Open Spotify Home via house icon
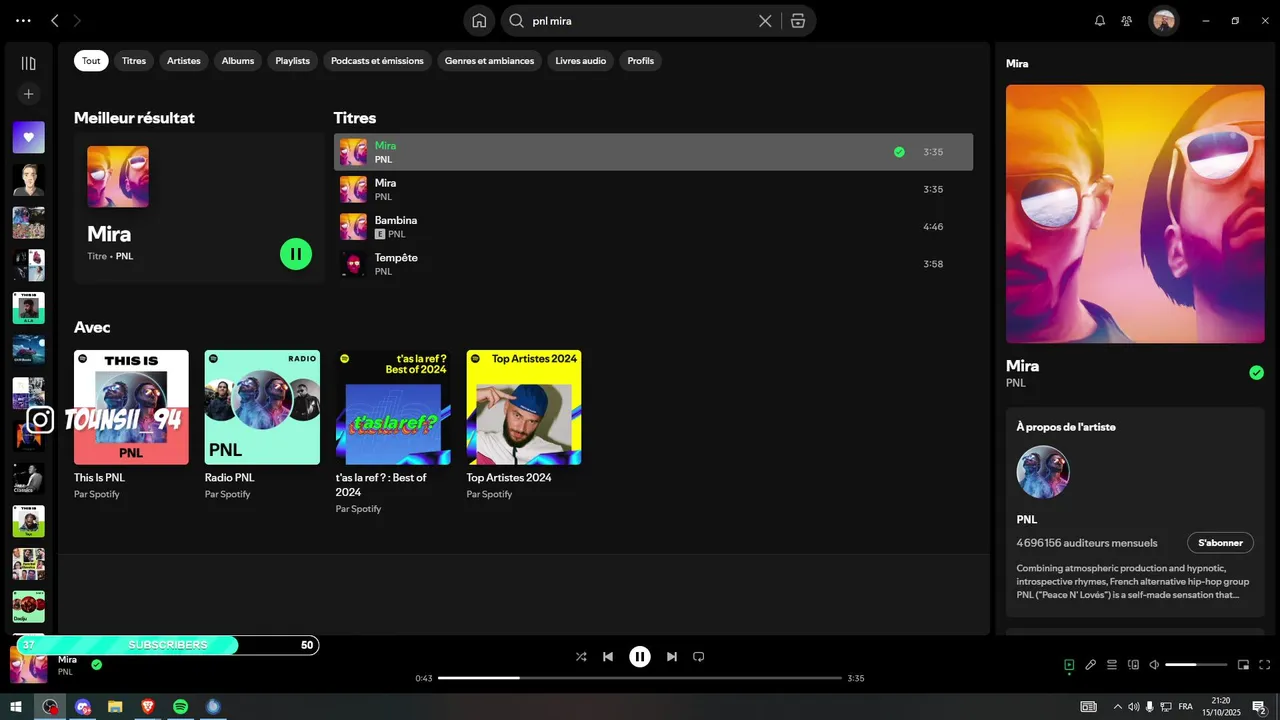 [479, 20]
